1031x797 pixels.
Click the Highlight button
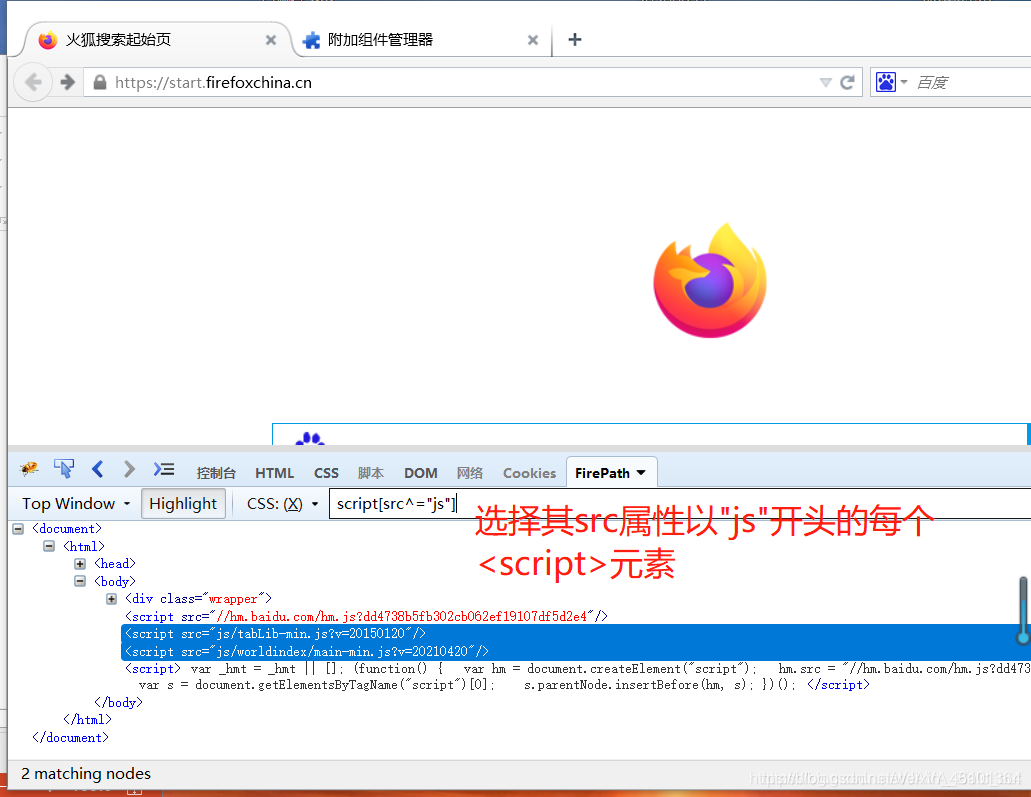tap(183, 504)
